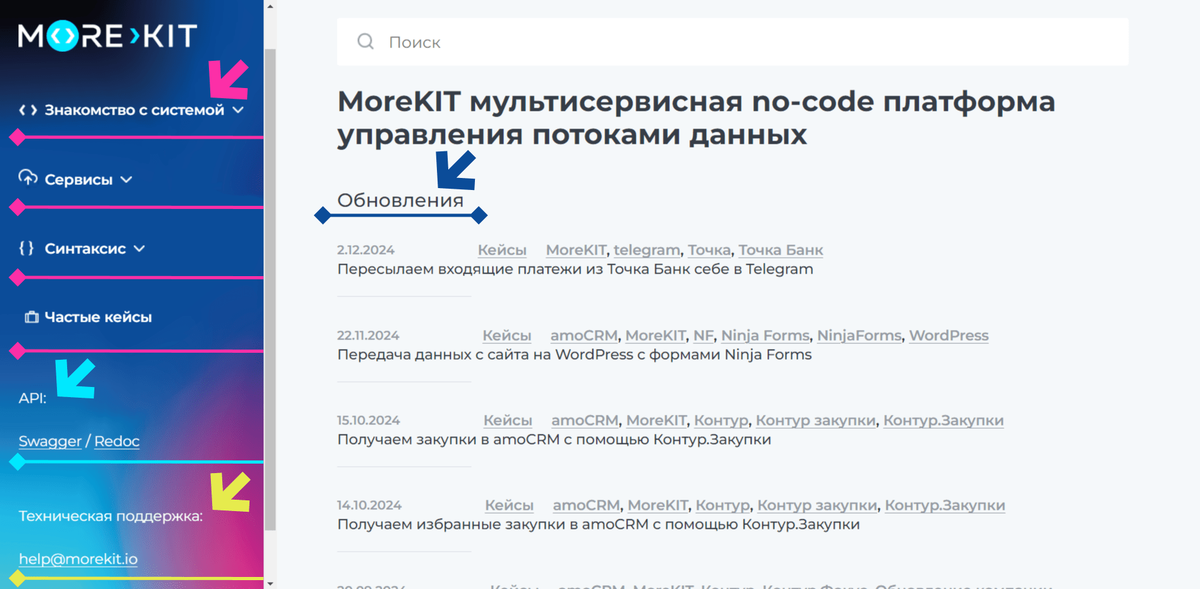Viewport: 1200px width, 589px height.
Task: Click Кейсы category in the 15.10.2024 entry
Action: point(508,420)
